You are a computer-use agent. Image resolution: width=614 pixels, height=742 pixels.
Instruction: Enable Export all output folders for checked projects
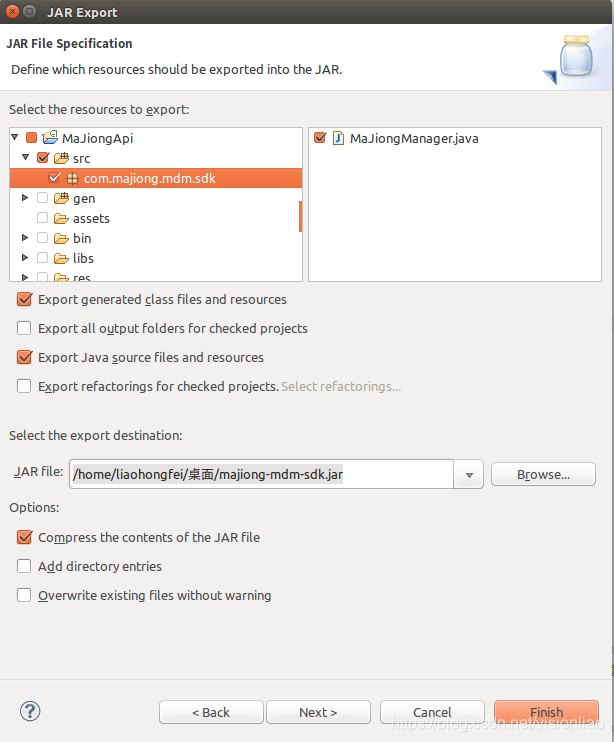tap(24, 328)
